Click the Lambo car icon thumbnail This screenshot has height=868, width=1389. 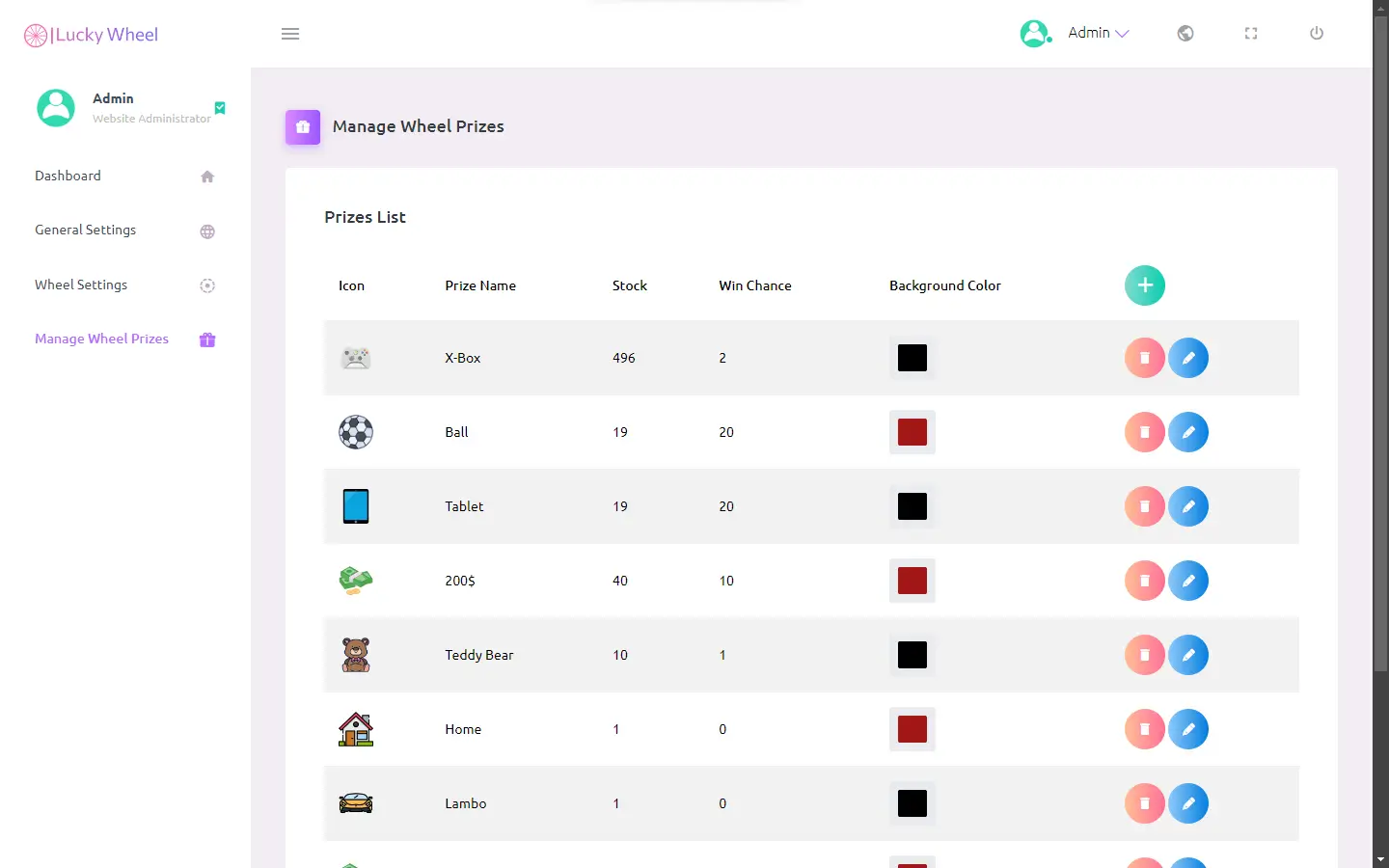coord(356,803)
